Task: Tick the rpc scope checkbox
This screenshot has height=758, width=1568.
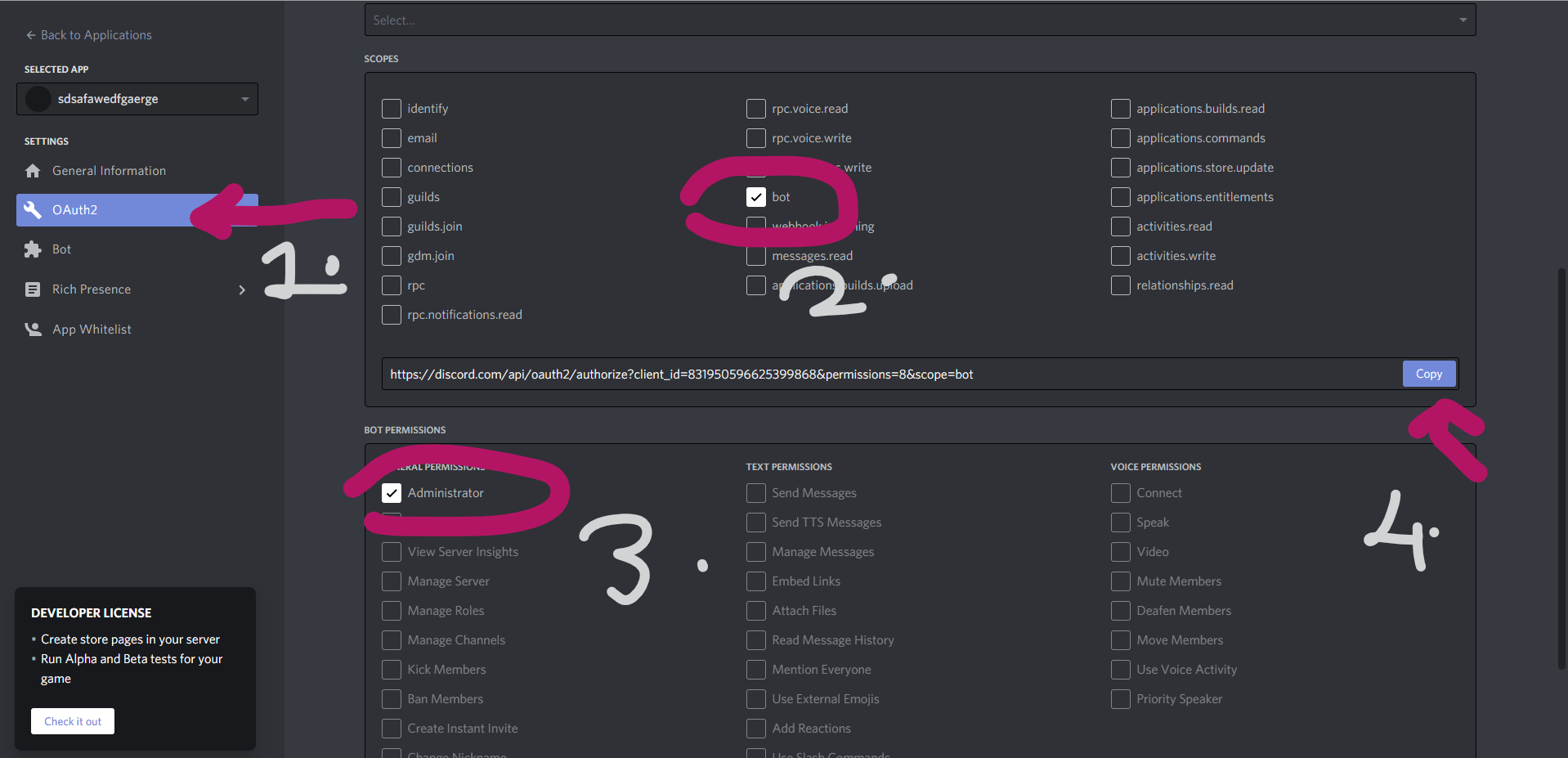Action: coord(392,285)
